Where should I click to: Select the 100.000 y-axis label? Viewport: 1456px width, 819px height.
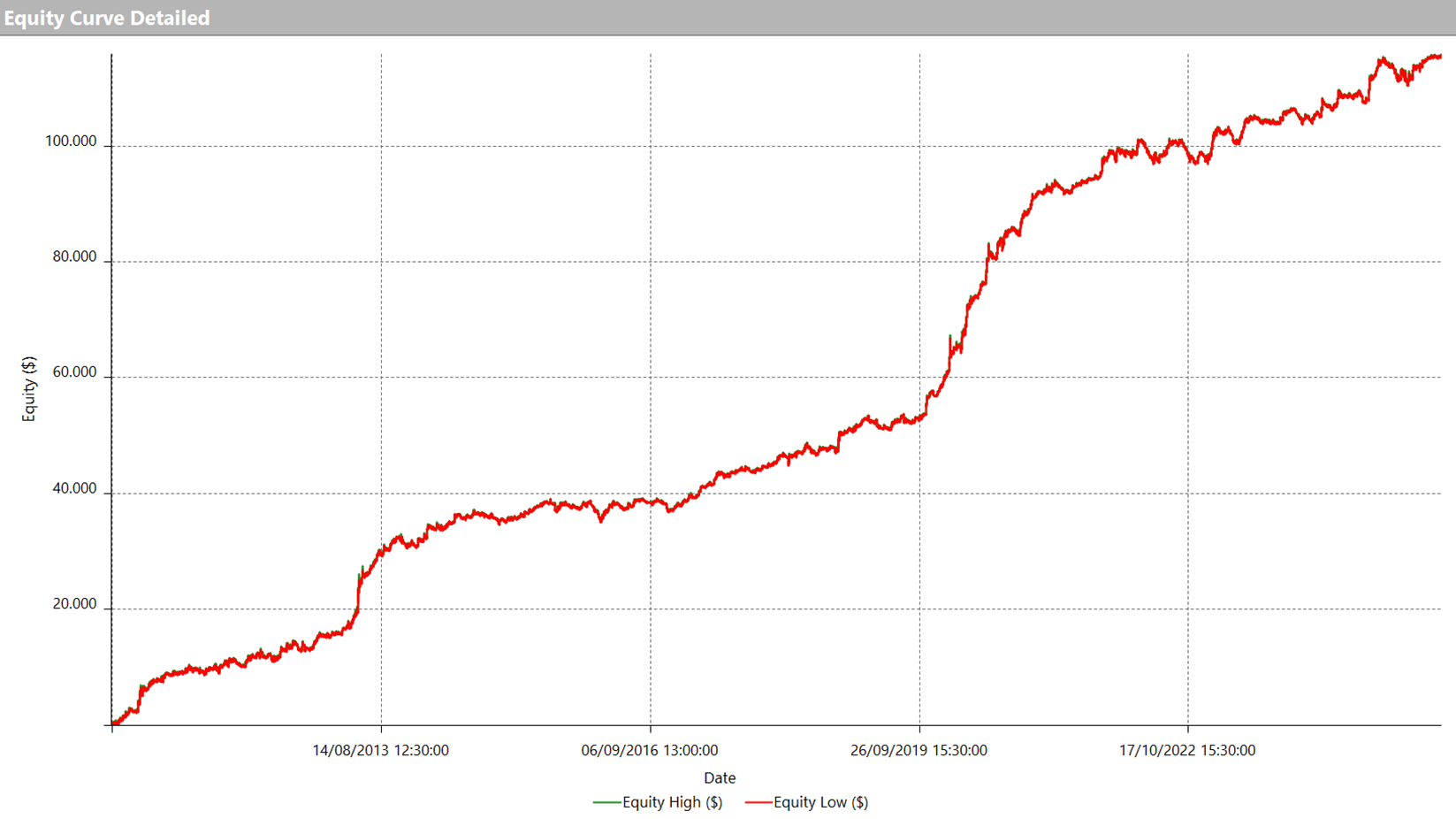click(x=71, y=142)
